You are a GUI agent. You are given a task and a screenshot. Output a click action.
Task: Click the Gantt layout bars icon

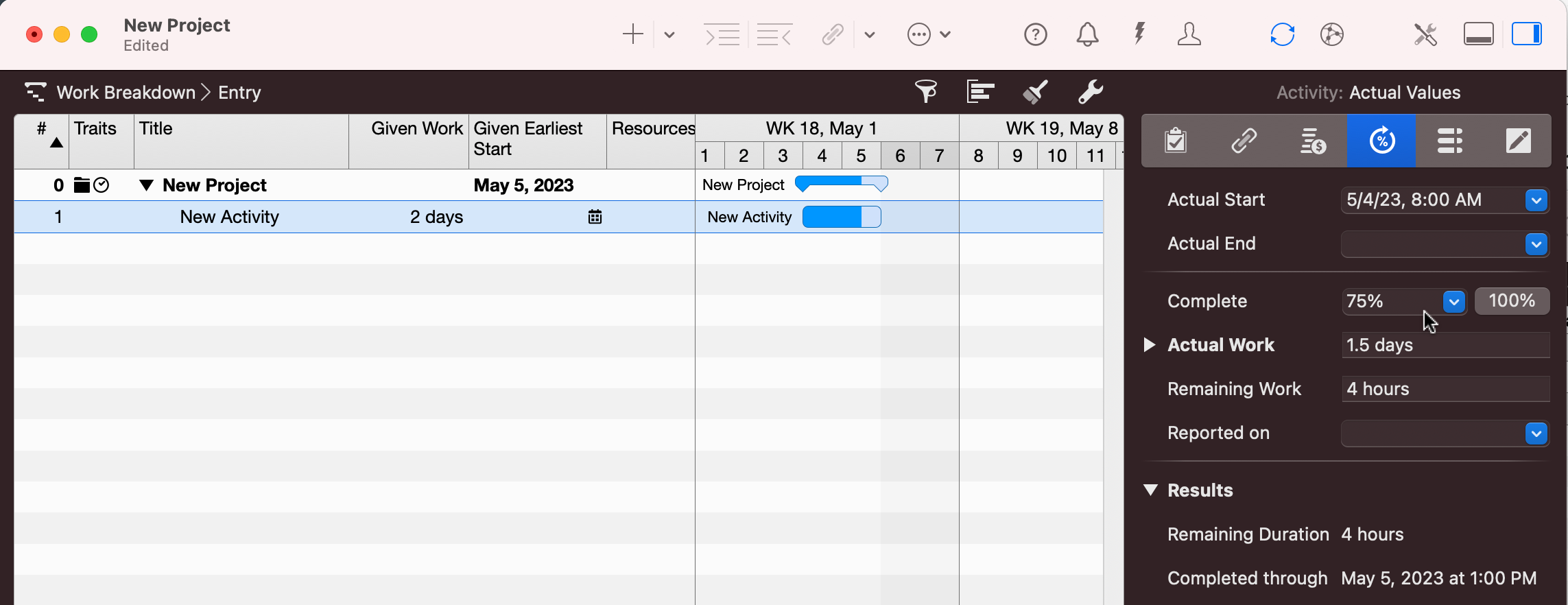980,91
